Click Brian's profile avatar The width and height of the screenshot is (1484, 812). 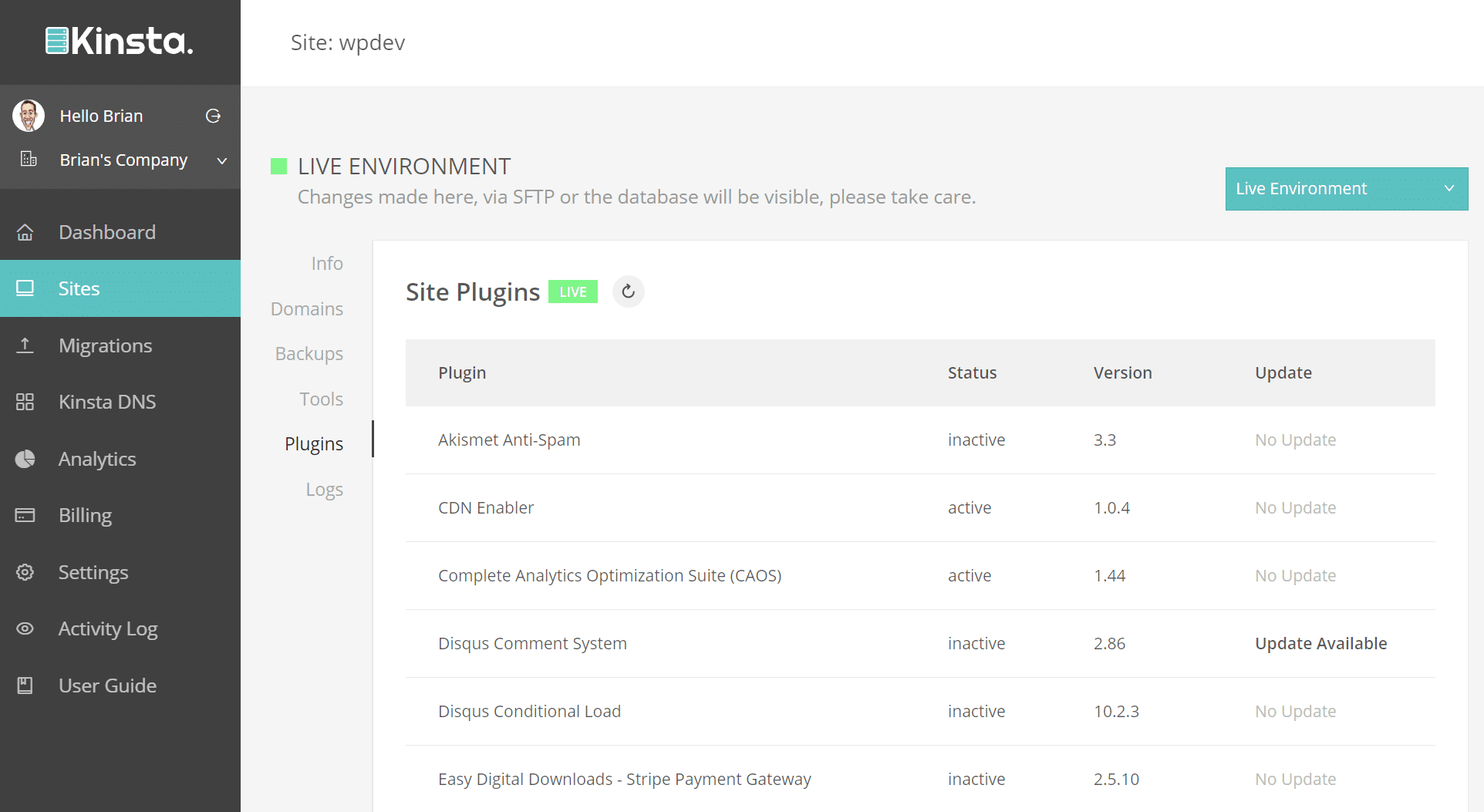(x=29, y=116)
